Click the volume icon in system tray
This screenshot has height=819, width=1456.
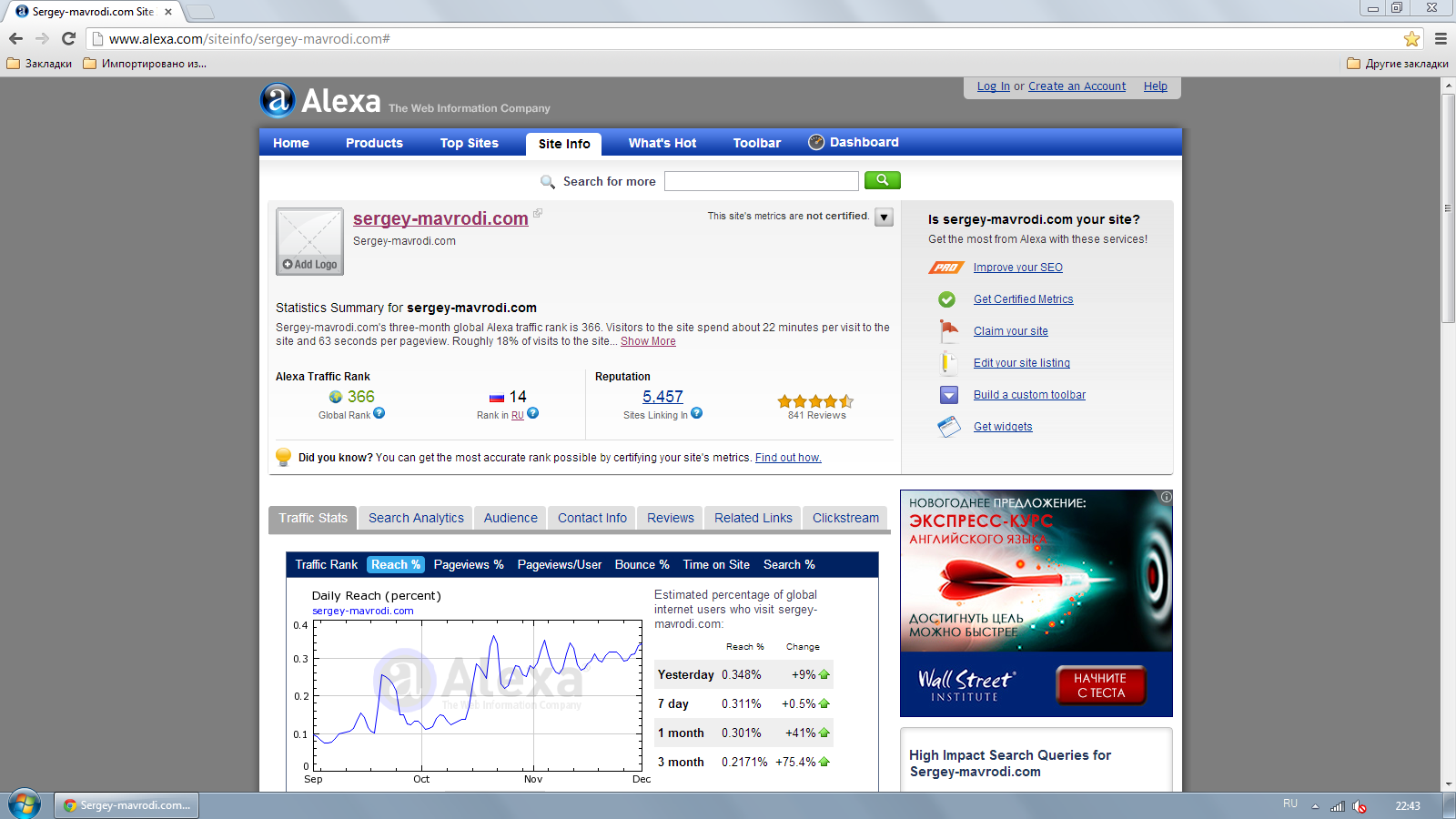coord(1360,806)
